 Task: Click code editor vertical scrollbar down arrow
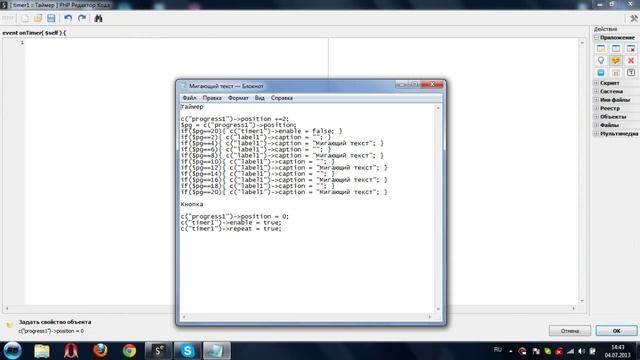(582, 301)
